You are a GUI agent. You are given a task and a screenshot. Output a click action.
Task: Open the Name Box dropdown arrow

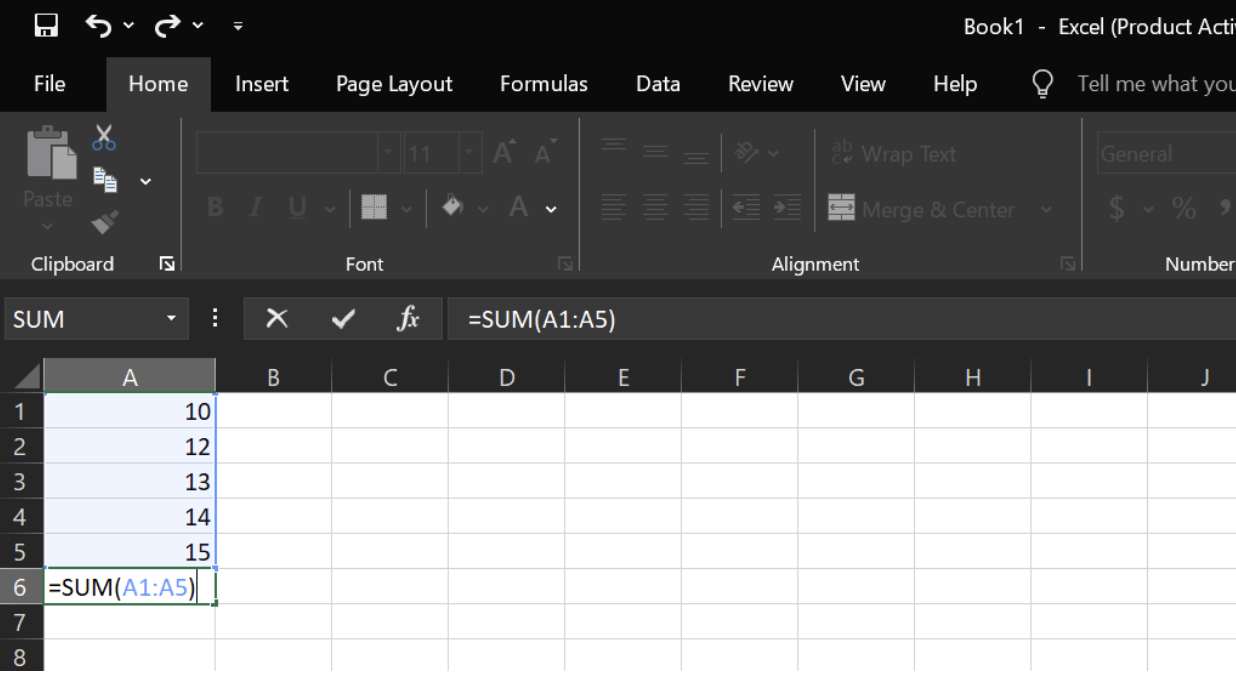pos(171,319)
